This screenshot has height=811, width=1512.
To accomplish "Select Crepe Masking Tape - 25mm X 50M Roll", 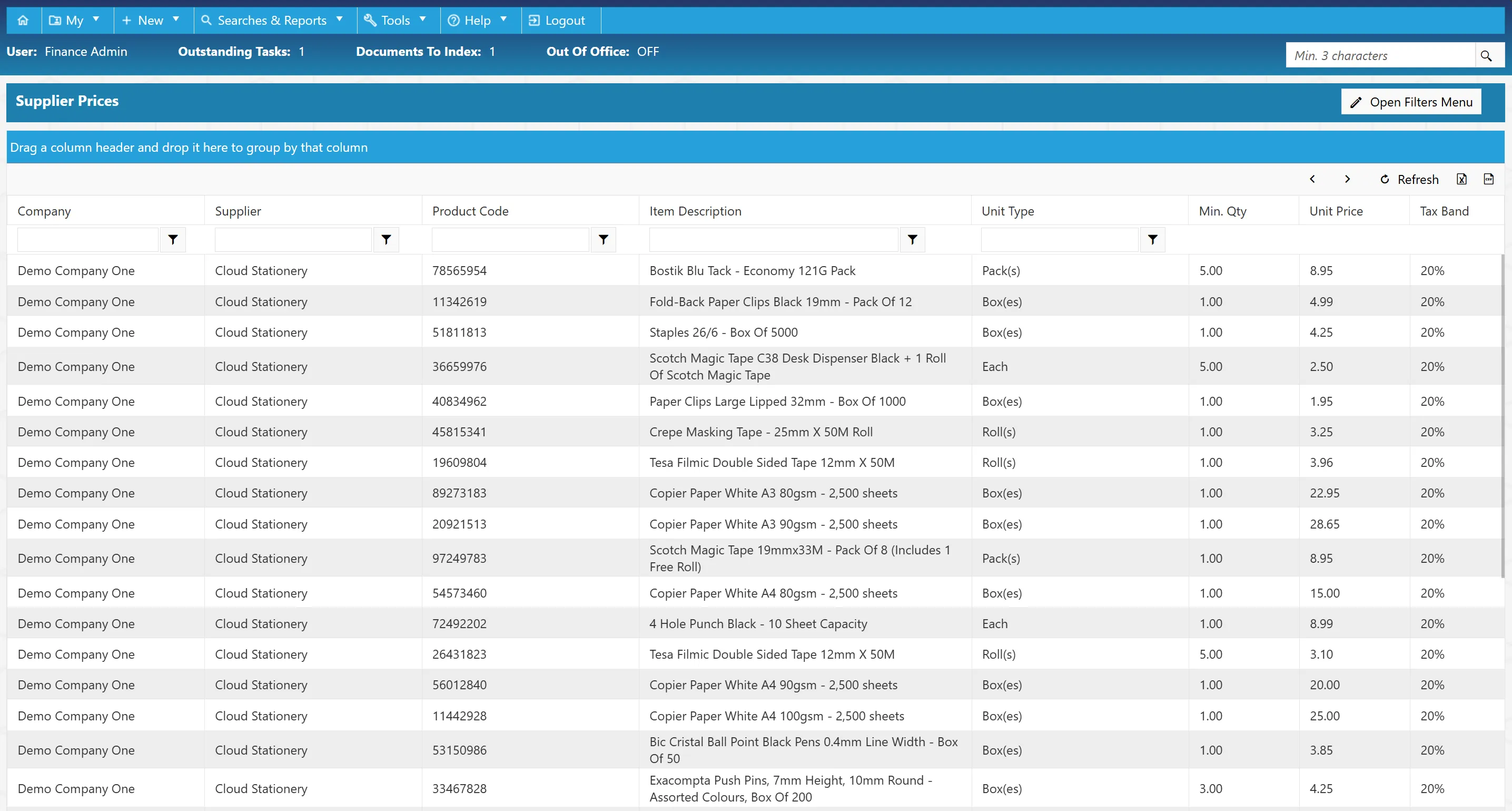I will point(760,432).
